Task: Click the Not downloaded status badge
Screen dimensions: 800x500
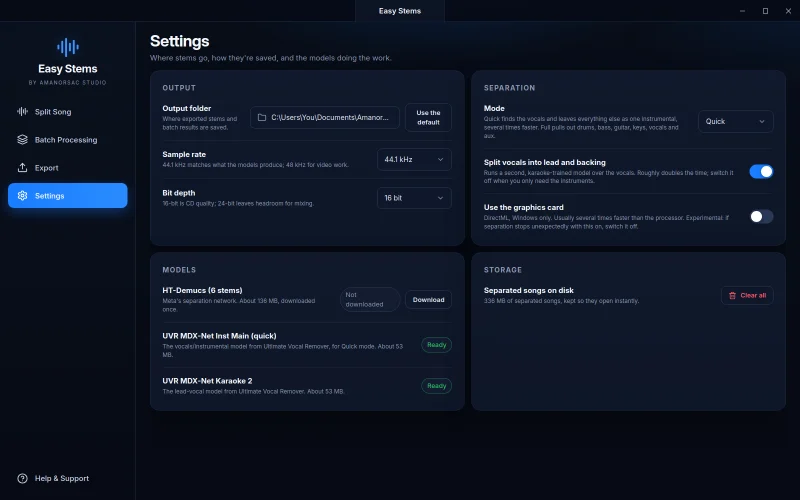Action: 370,299
